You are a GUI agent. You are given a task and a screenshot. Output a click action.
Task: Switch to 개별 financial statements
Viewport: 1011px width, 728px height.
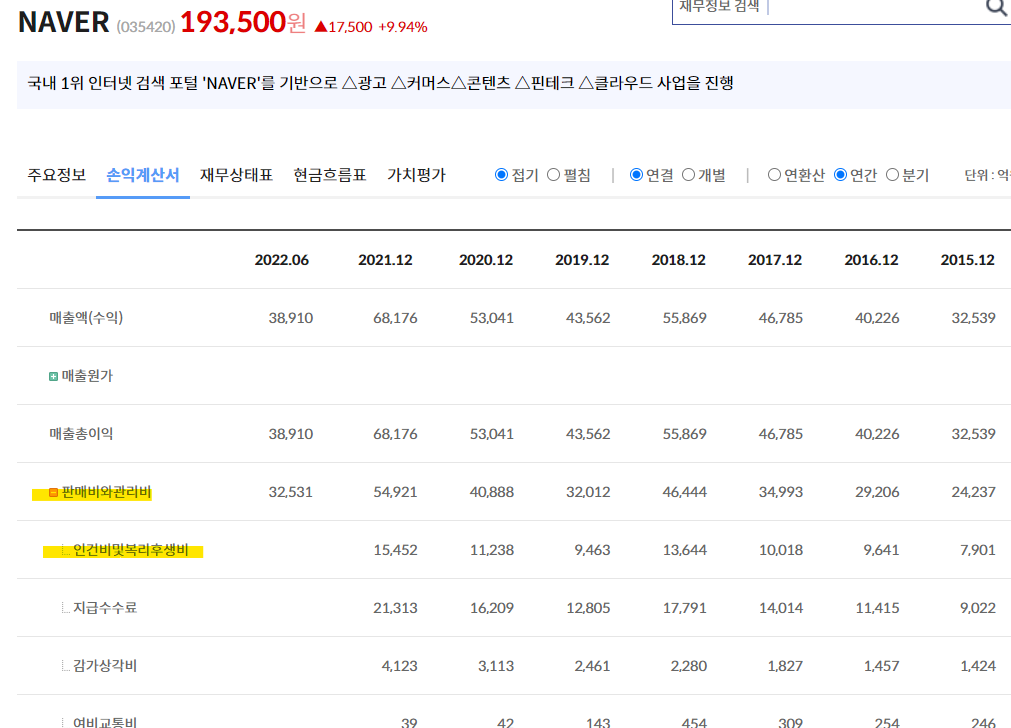pos(689,174)
